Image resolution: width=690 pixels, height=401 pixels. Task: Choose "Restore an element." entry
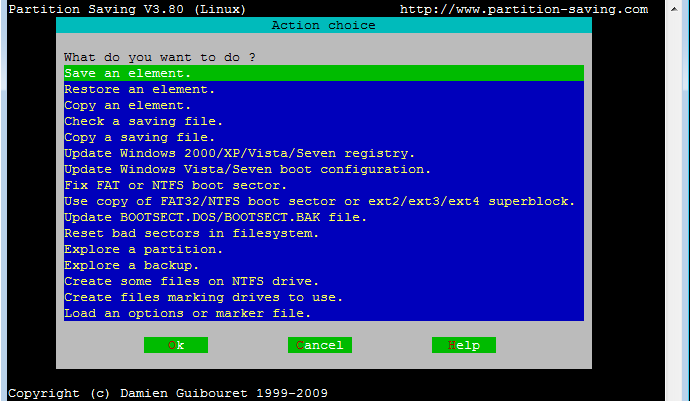tap(324, 89)
